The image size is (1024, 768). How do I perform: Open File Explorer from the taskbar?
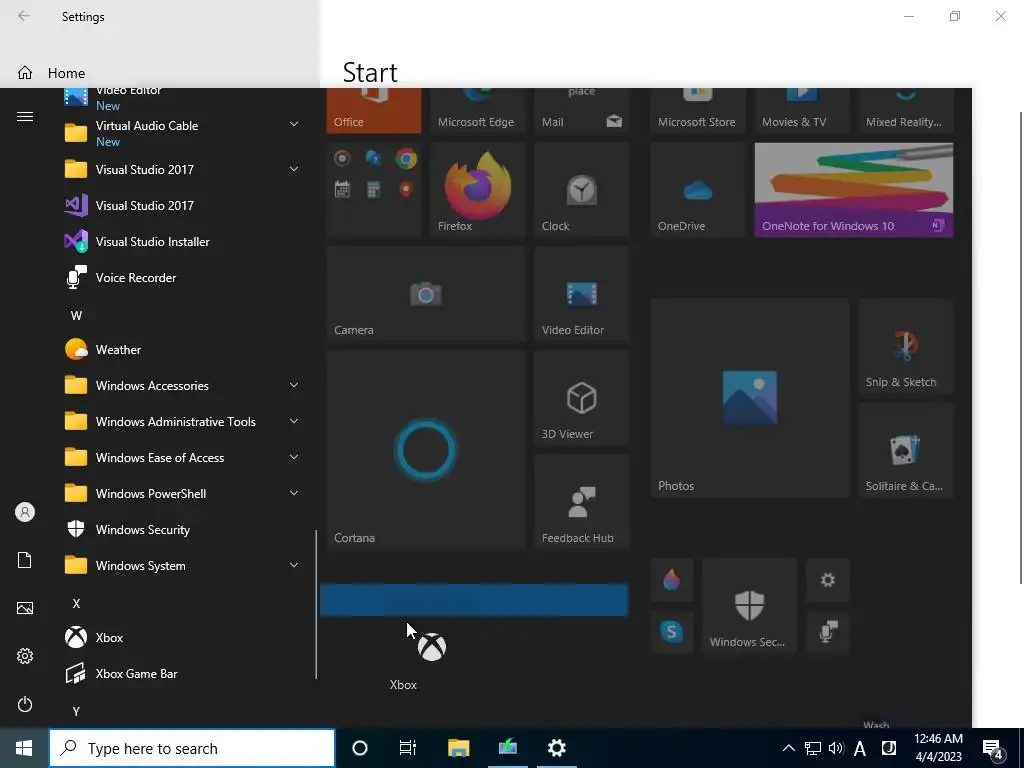(458, 748)
